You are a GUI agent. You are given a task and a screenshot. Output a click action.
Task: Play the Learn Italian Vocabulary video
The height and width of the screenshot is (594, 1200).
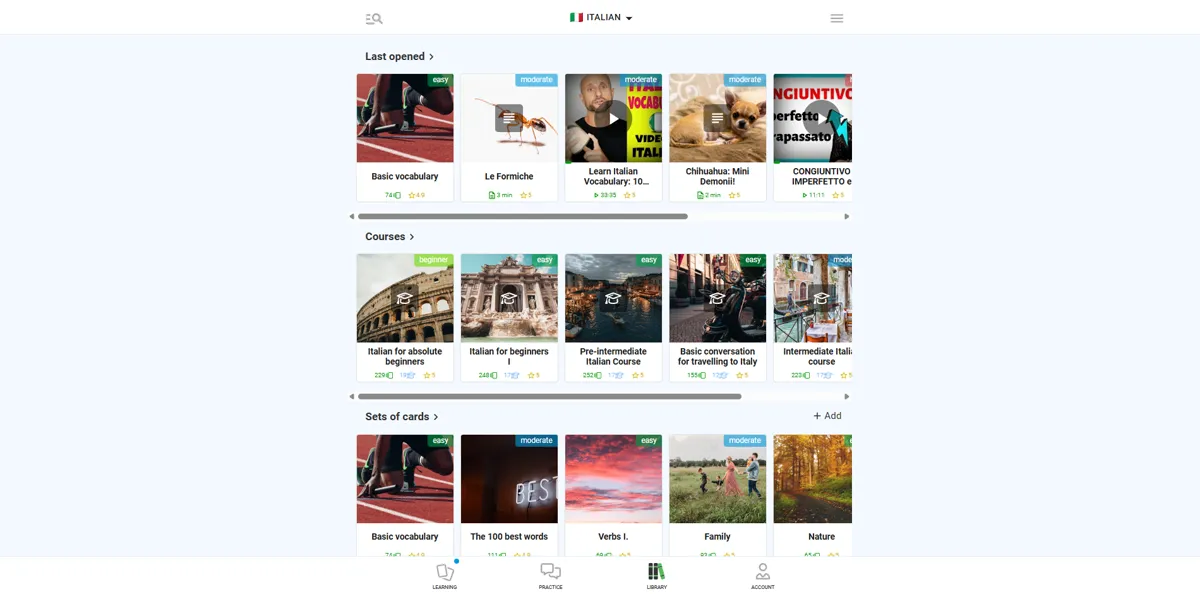(613, 117)
